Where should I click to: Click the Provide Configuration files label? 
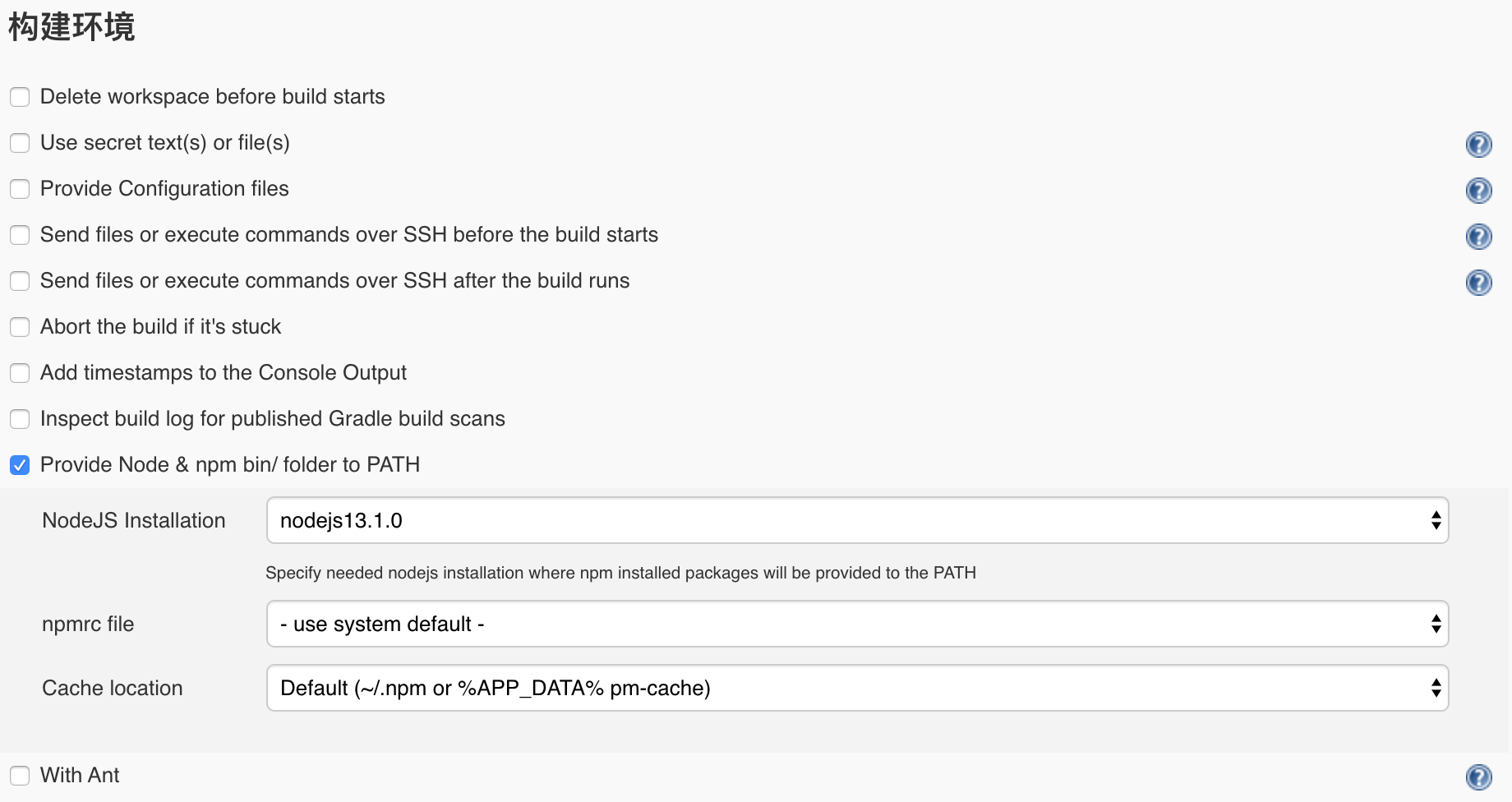coord(164,189)
